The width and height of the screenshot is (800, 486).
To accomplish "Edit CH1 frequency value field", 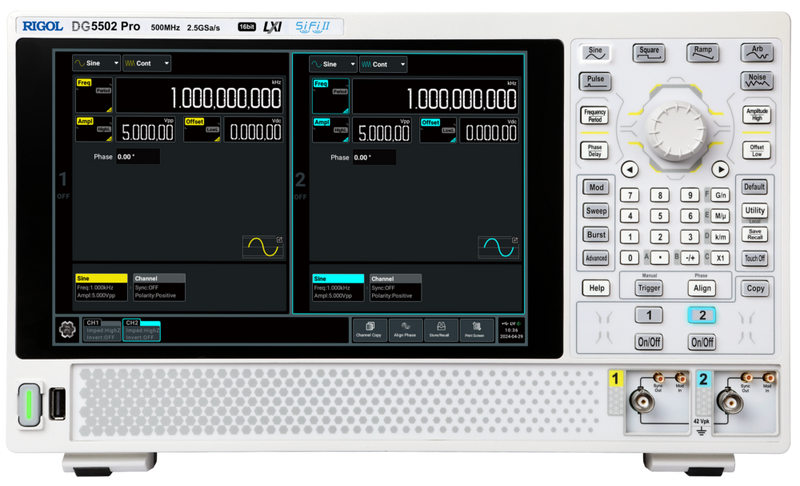I will 199,95.
